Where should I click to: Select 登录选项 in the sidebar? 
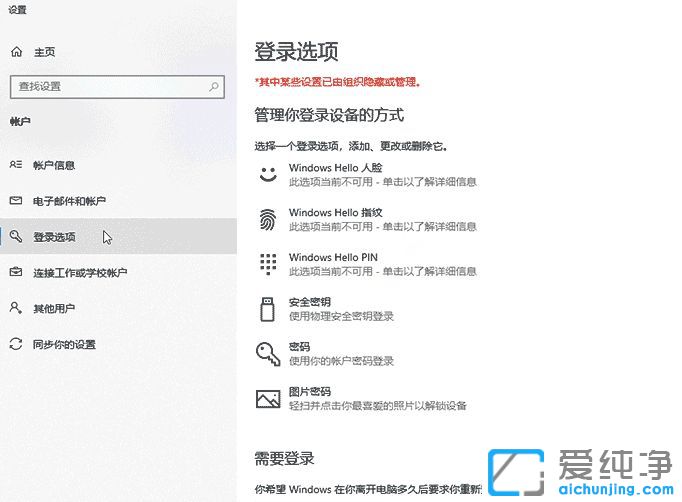tap(54, 237)
